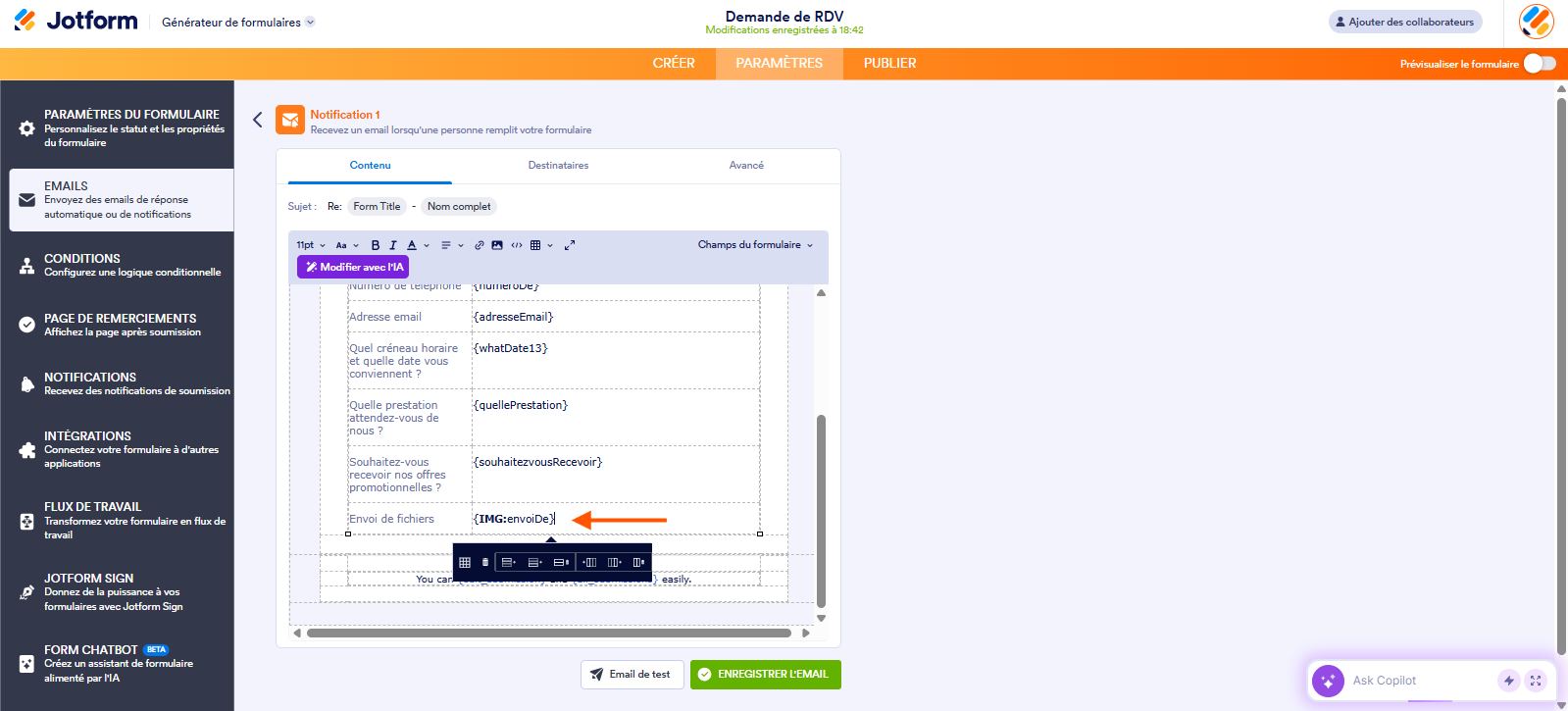Open alignment options dropdown arrow
Screen dimensions: 1568x711
pos(461,245)
